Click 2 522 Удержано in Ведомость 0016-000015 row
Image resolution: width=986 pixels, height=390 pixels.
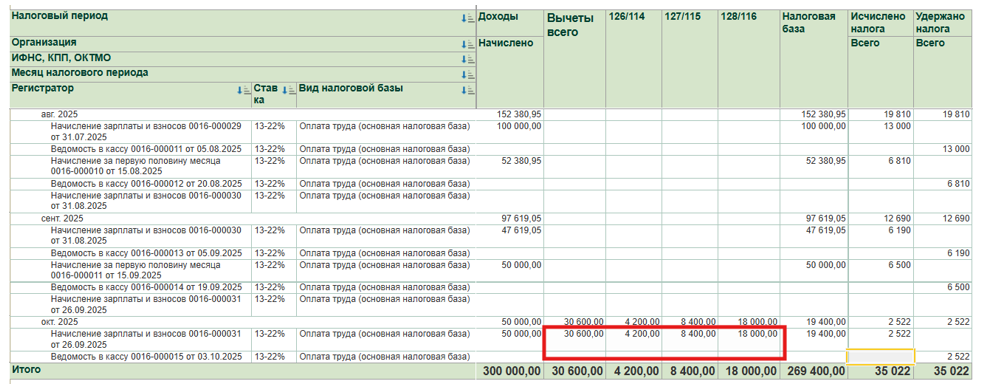click(x=958, y=357)
